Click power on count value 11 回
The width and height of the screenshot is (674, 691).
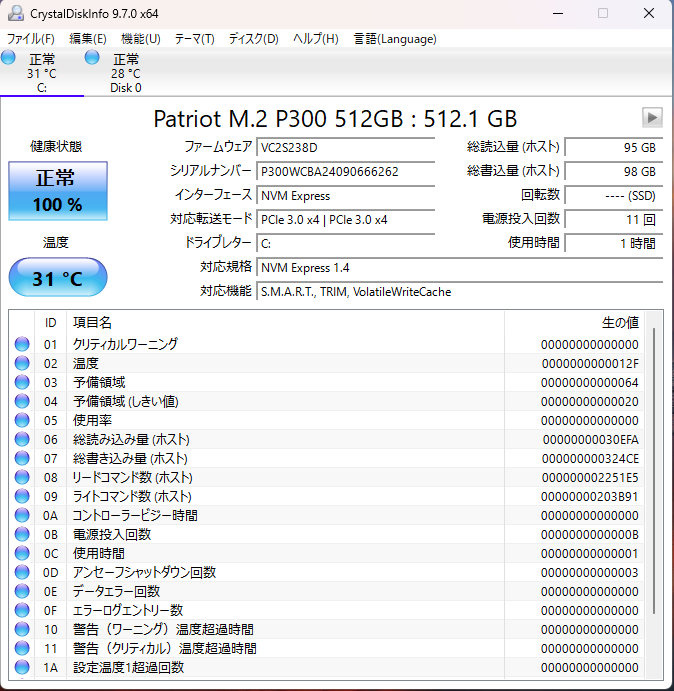point(614,219)
